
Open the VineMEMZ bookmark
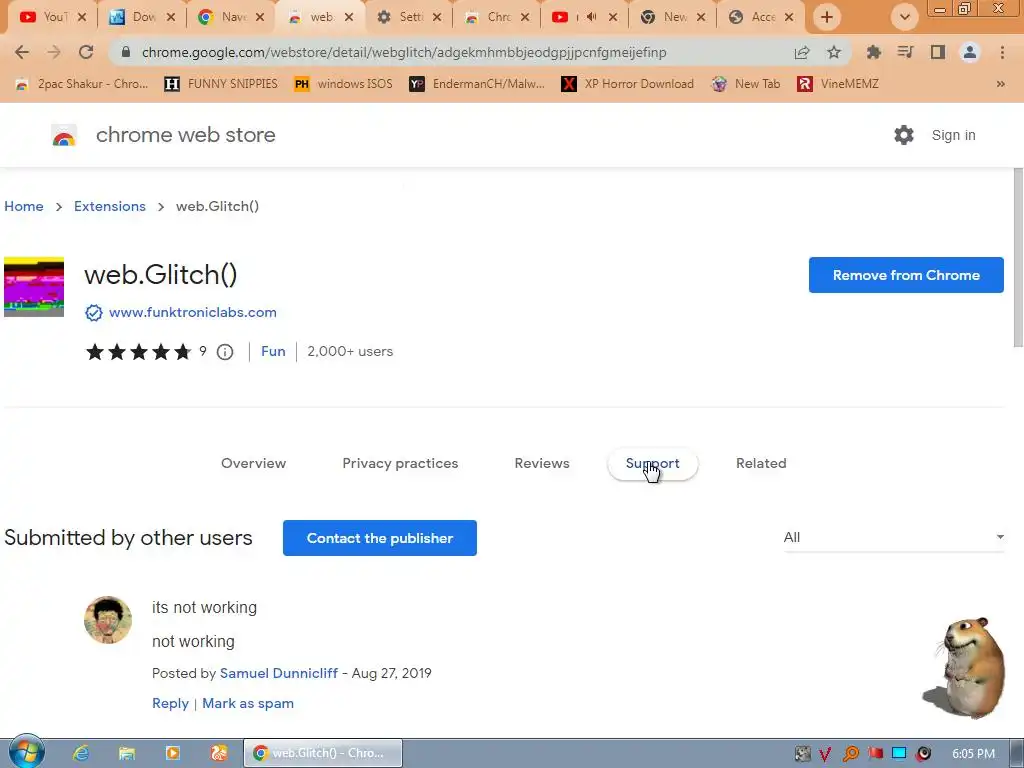coord(838,84)
